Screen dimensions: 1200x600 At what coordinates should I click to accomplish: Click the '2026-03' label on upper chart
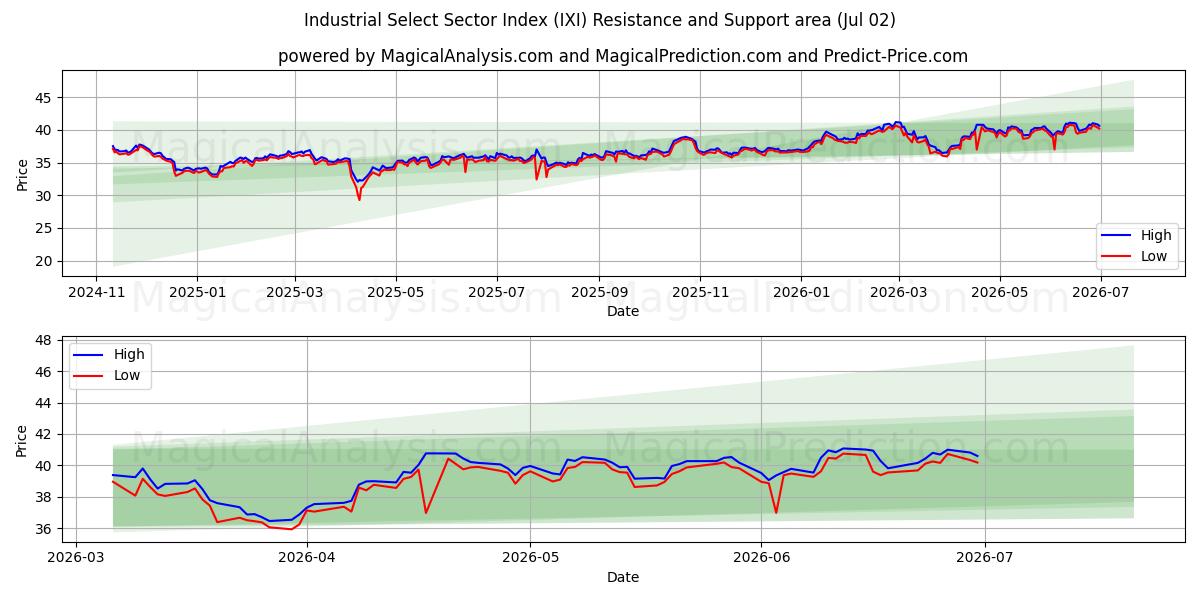pos(899,292)
